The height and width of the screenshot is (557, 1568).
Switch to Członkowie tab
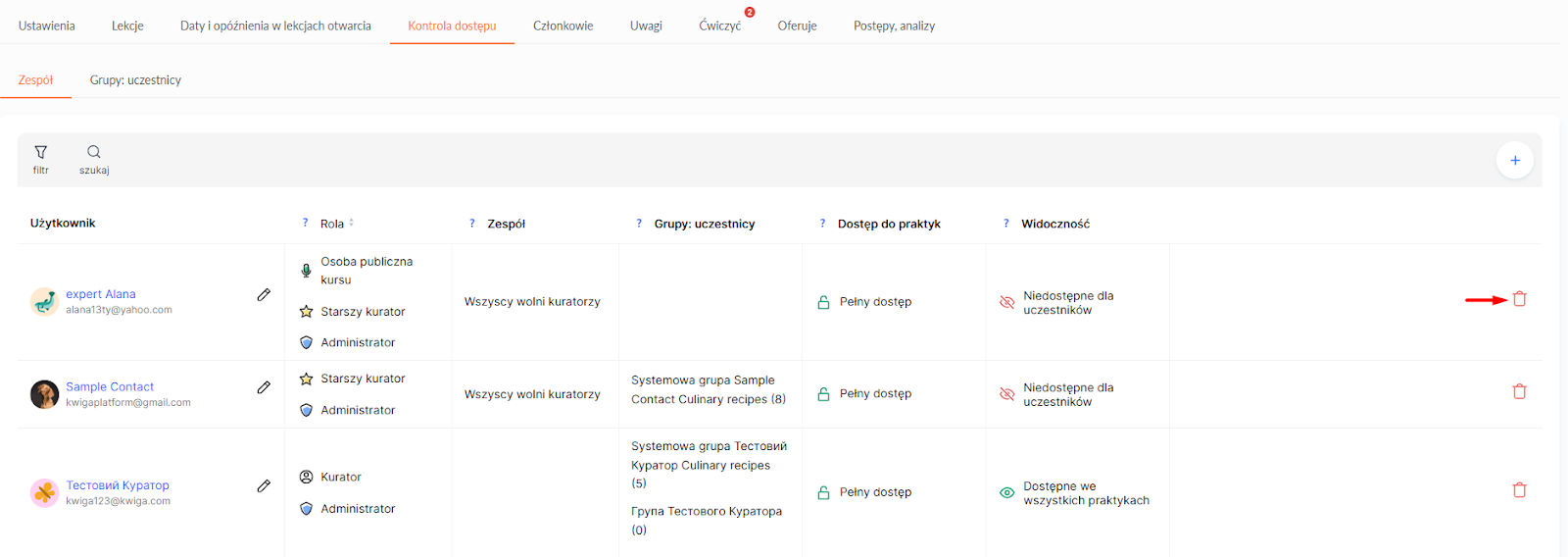click(x=563, y=25)
